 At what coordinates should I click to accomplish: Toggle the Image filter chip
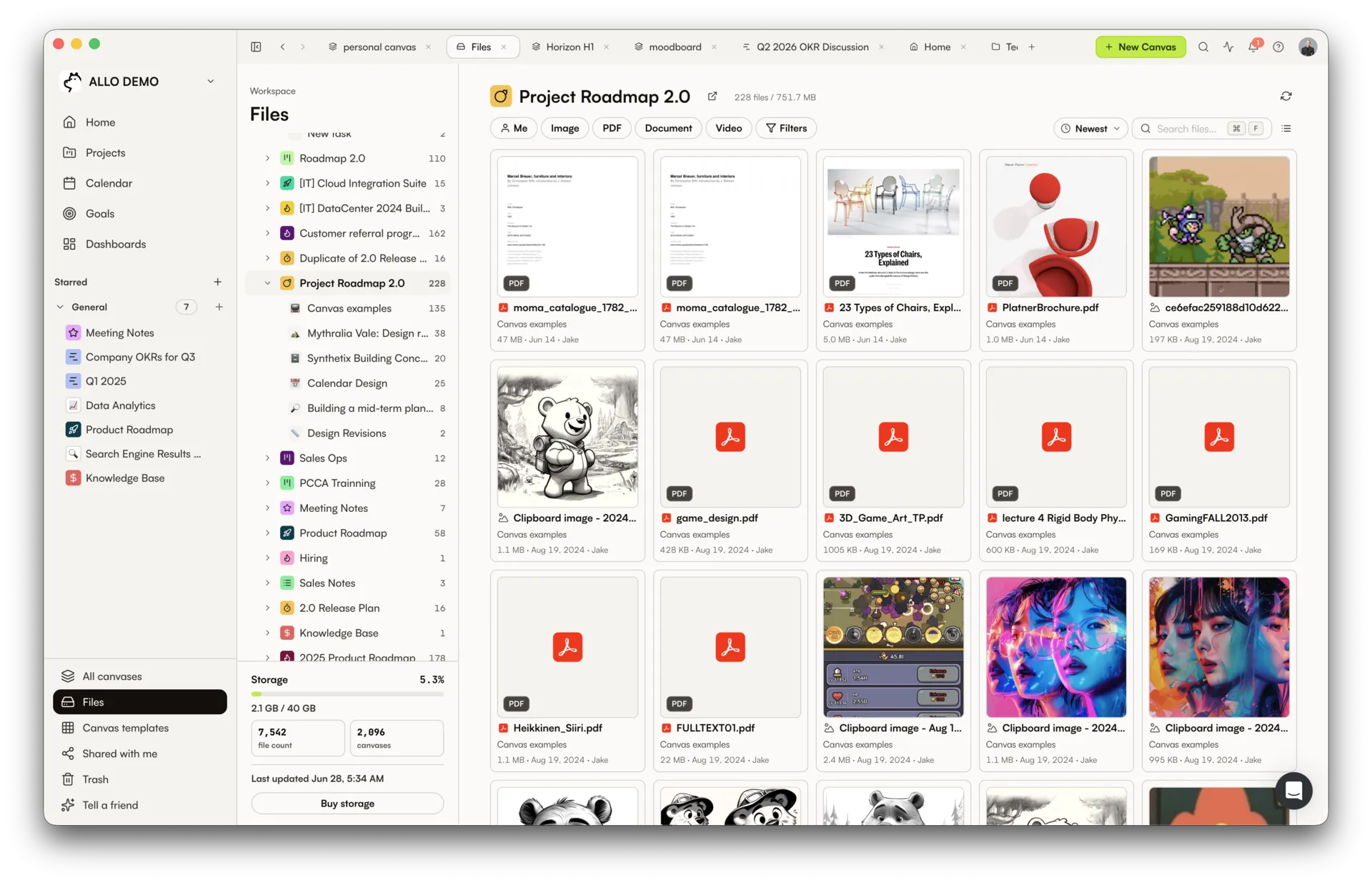[565, 129]
